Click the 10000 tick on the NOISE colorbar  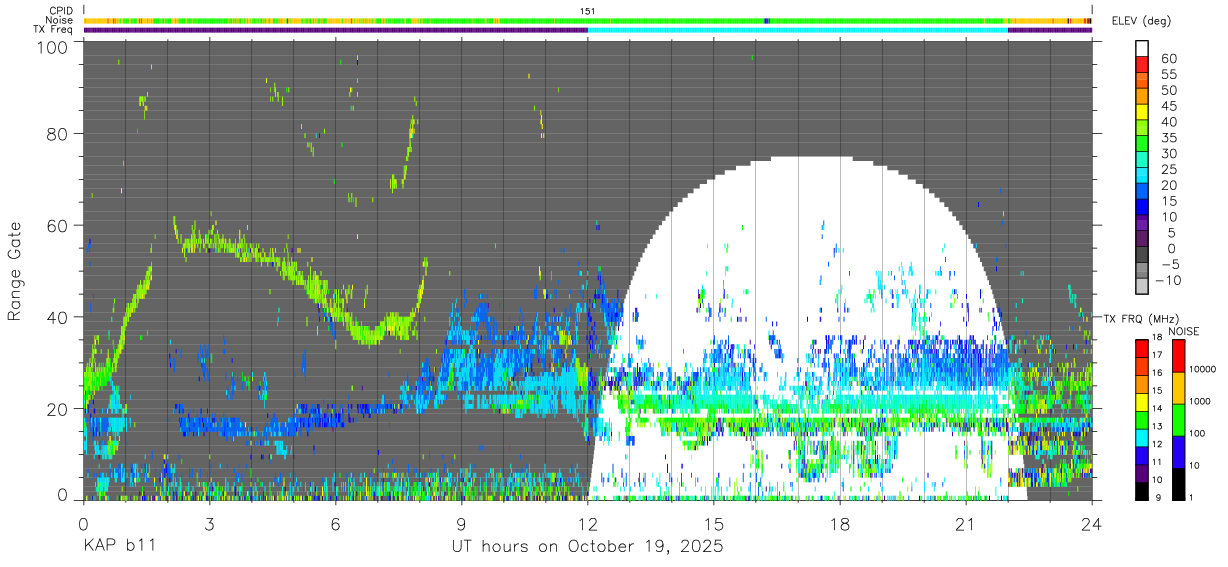(x=1203, y=367)
